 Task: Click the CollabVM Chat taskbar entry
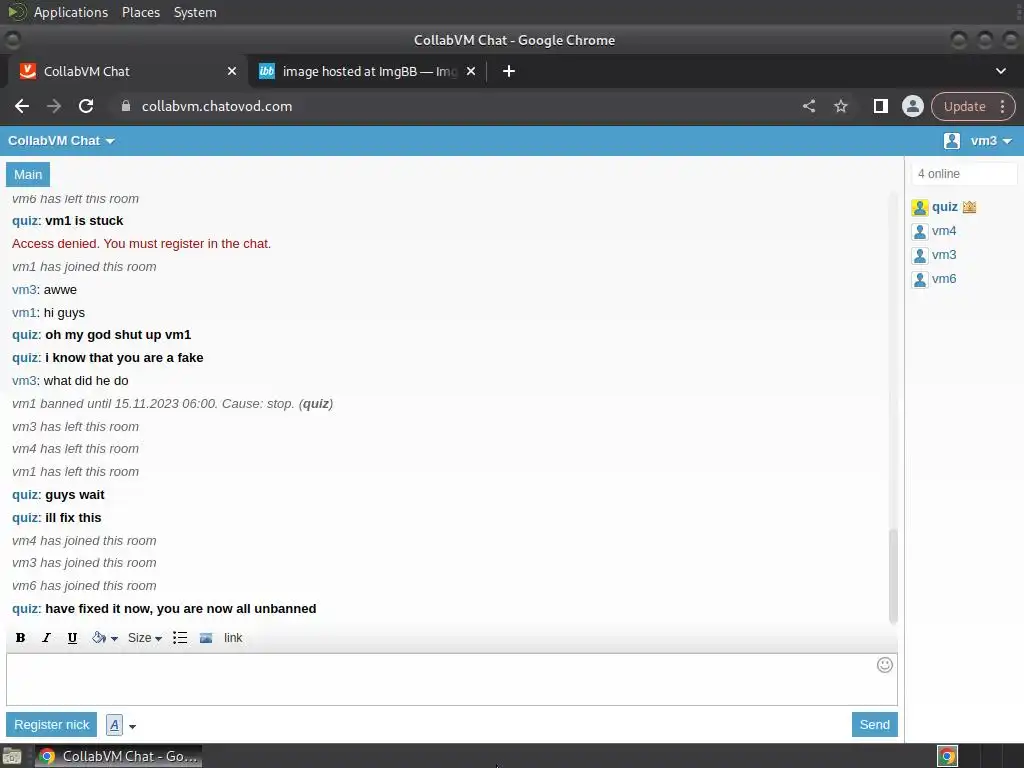[x=118, y=756]
